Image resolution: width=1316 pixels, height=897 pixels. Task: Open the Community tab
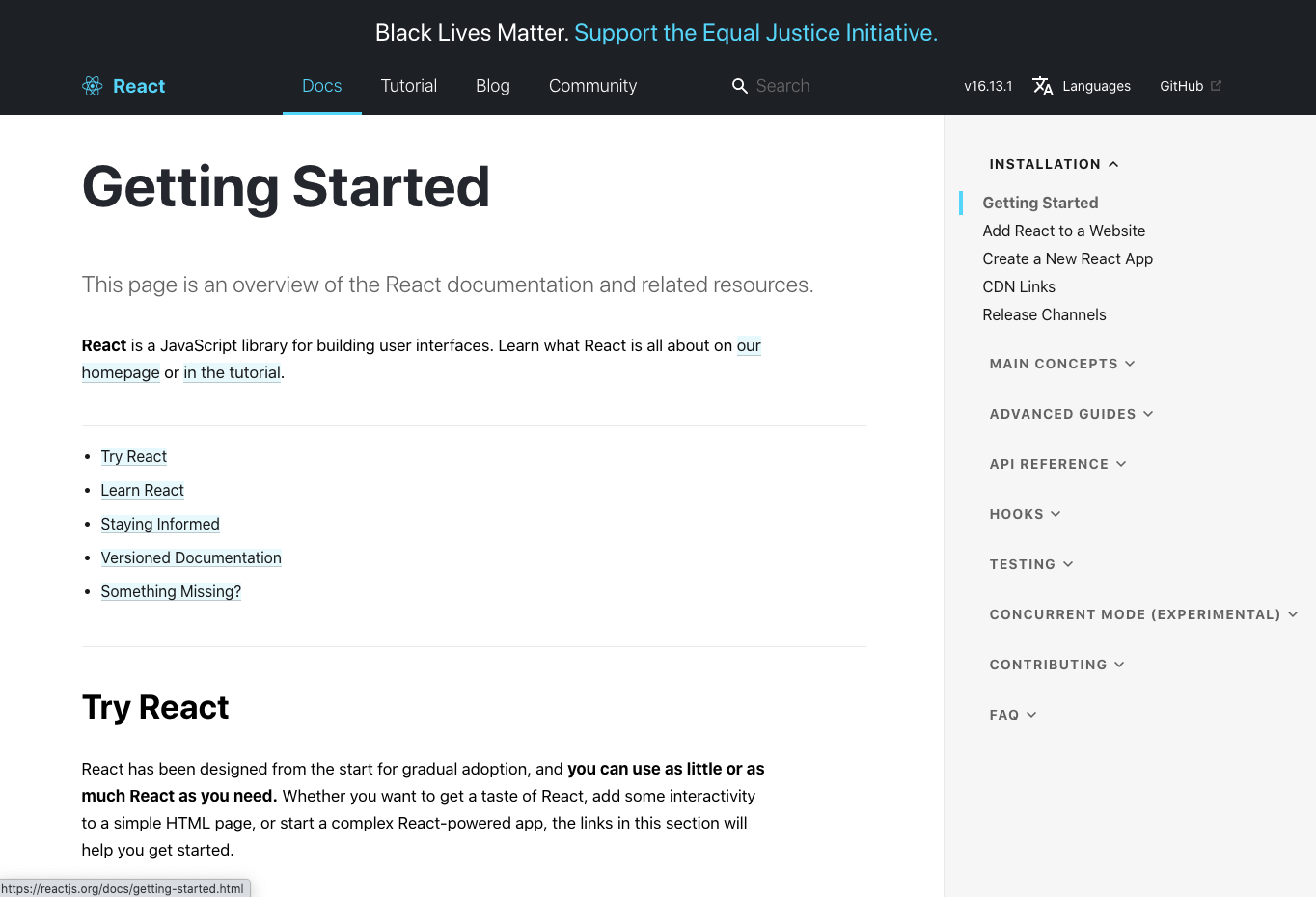pyautogui.click(x=593, y=86)
